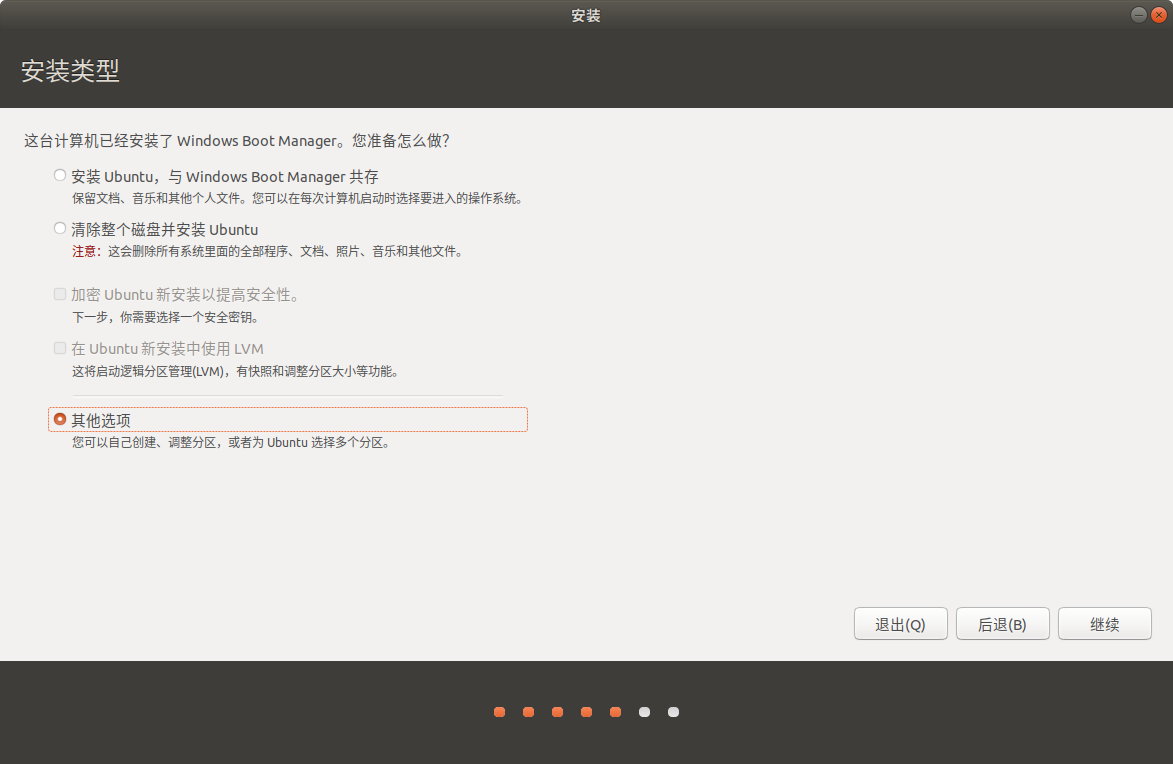The height and width of the screenshot is (764, 1173).
Task: Click the 安装 Ubuntu，与 Windows Boot Manager 共存 label
Action: click(224, 177)
